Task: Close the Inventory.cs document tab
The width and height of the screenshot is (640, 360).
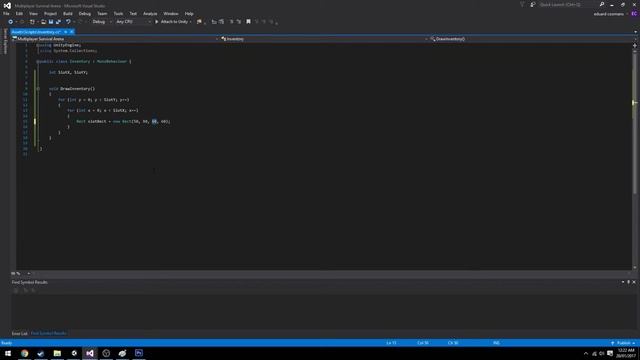Action: pos(71,32)
